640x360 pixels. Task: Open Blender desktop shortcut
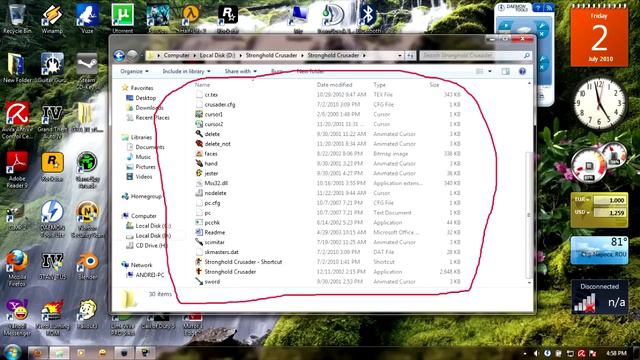87,266
